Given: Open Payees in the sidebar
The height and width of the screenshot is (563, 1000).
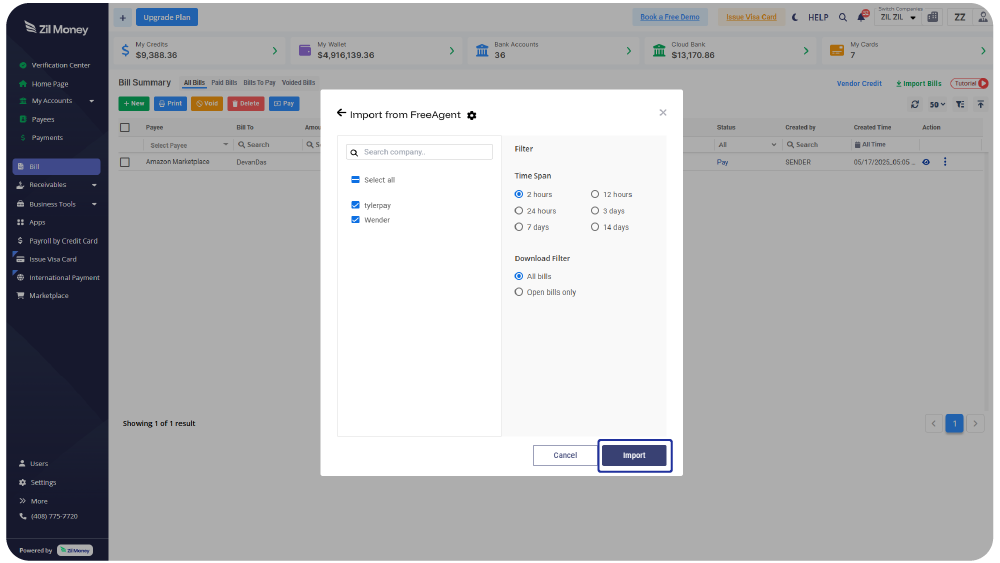Looking at the screenshot, I should [43, 119].
